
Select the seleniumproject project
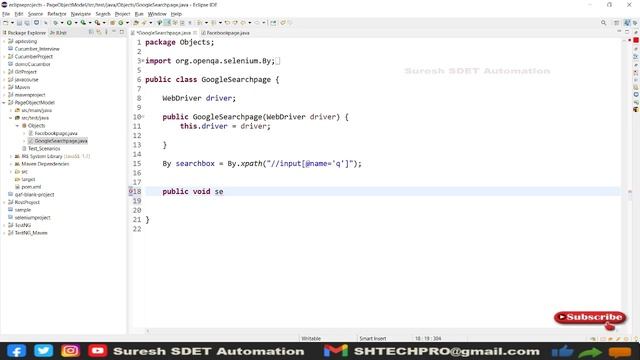[x=32, y=218]
